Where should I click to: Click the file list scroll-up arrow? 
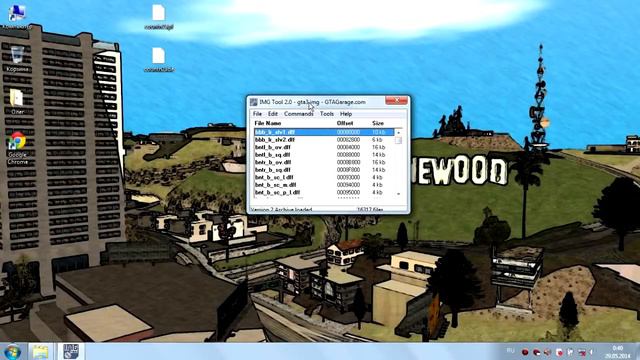pos(398,133)
